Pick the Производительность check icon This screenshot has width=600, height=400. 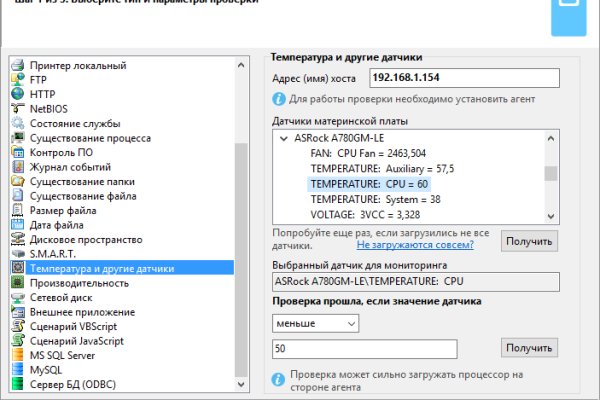17,283
